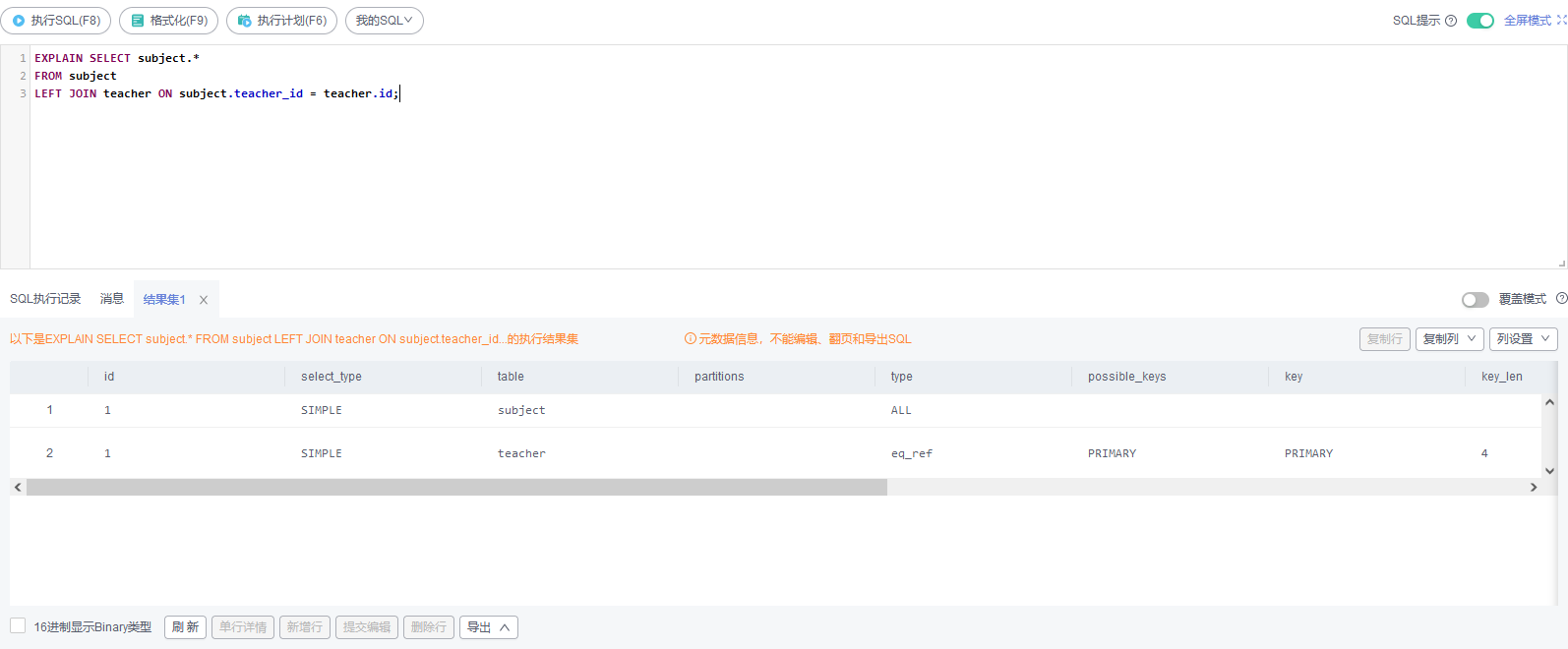Viewport: 1568px width, 649px height.
Task: Check the 16进制显示Binary类型 checkbox
Action: [x=18, y=626]
